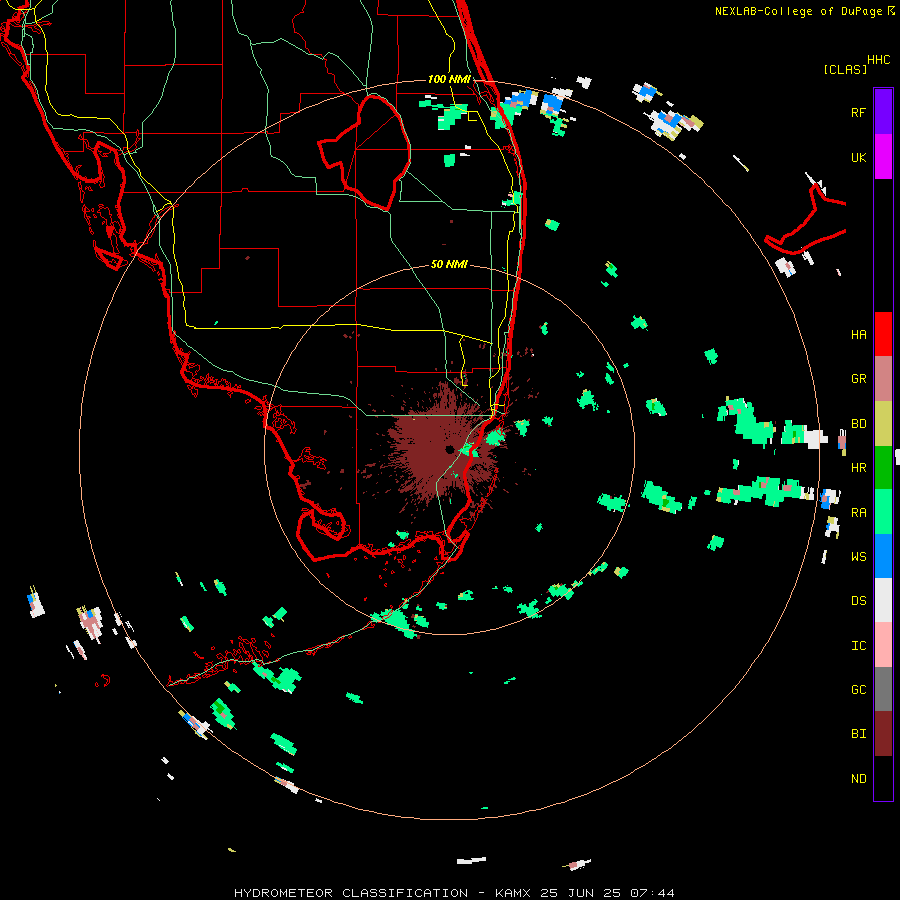Click the IC pink legend swatch
The width and height of the screenshot is (900, 900).
point(883,645)
